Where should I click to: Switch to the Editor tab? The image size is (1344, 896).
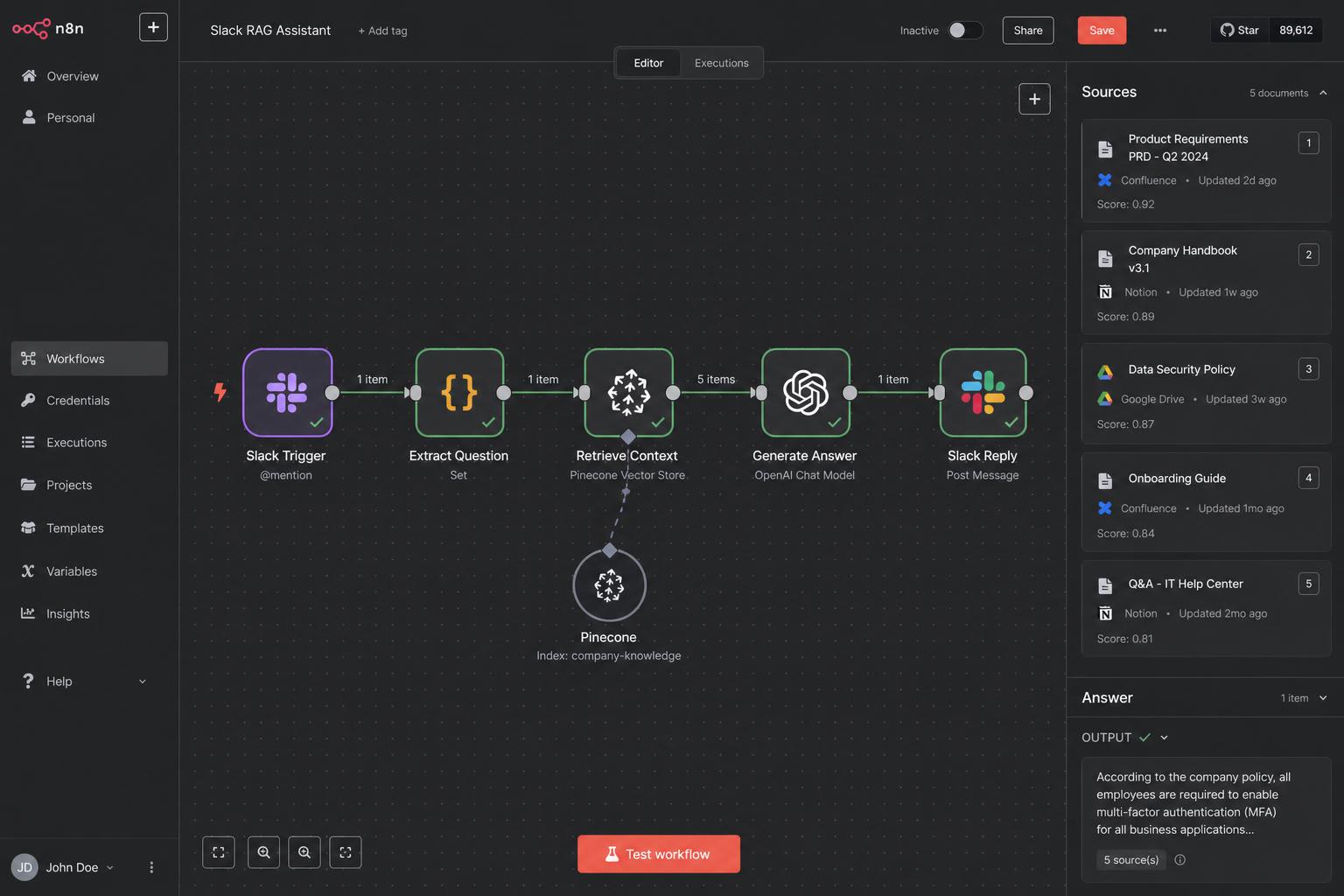(x=648, y=63)
